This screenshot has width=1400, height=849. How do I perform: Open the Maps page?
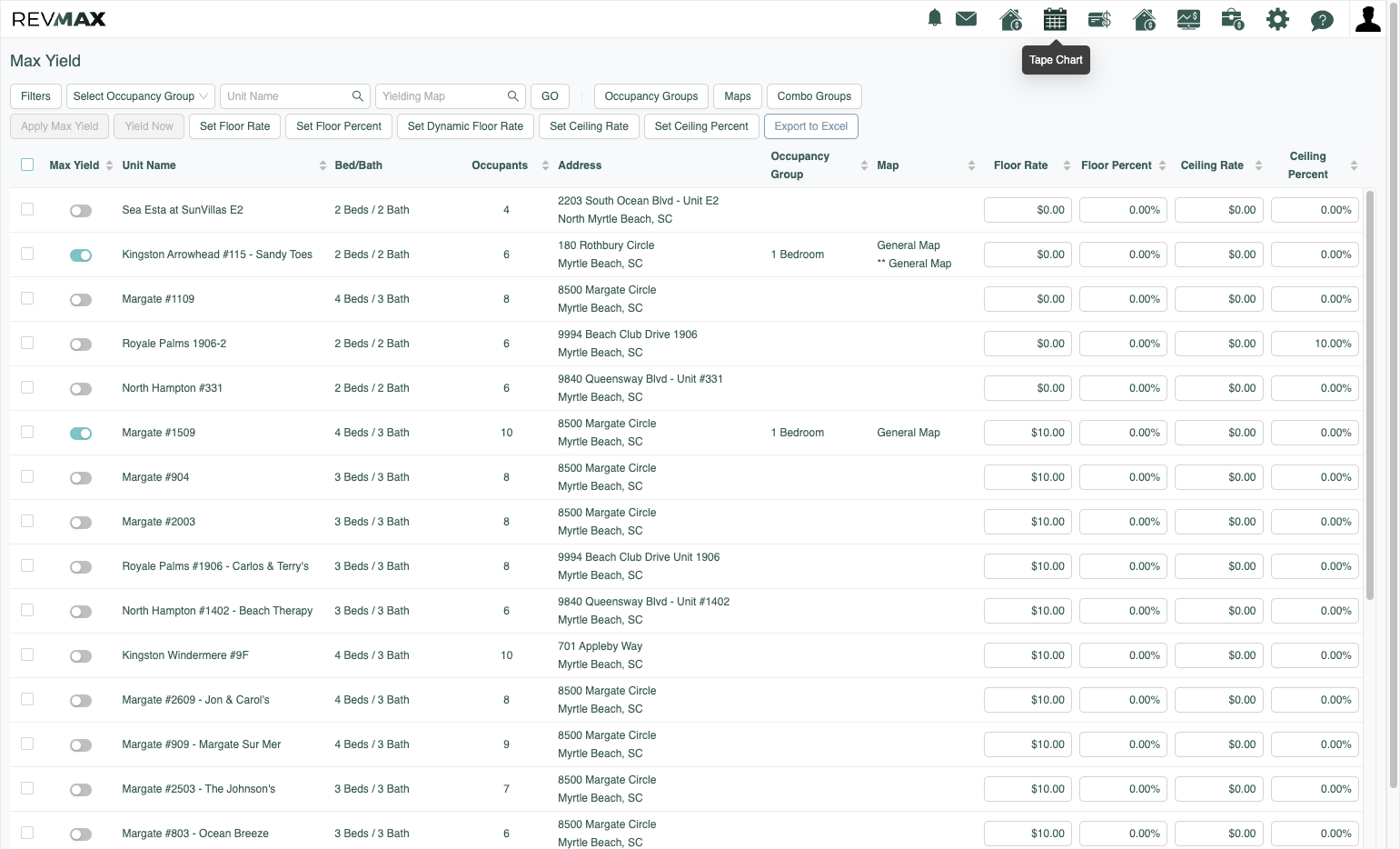coord(738,96)
